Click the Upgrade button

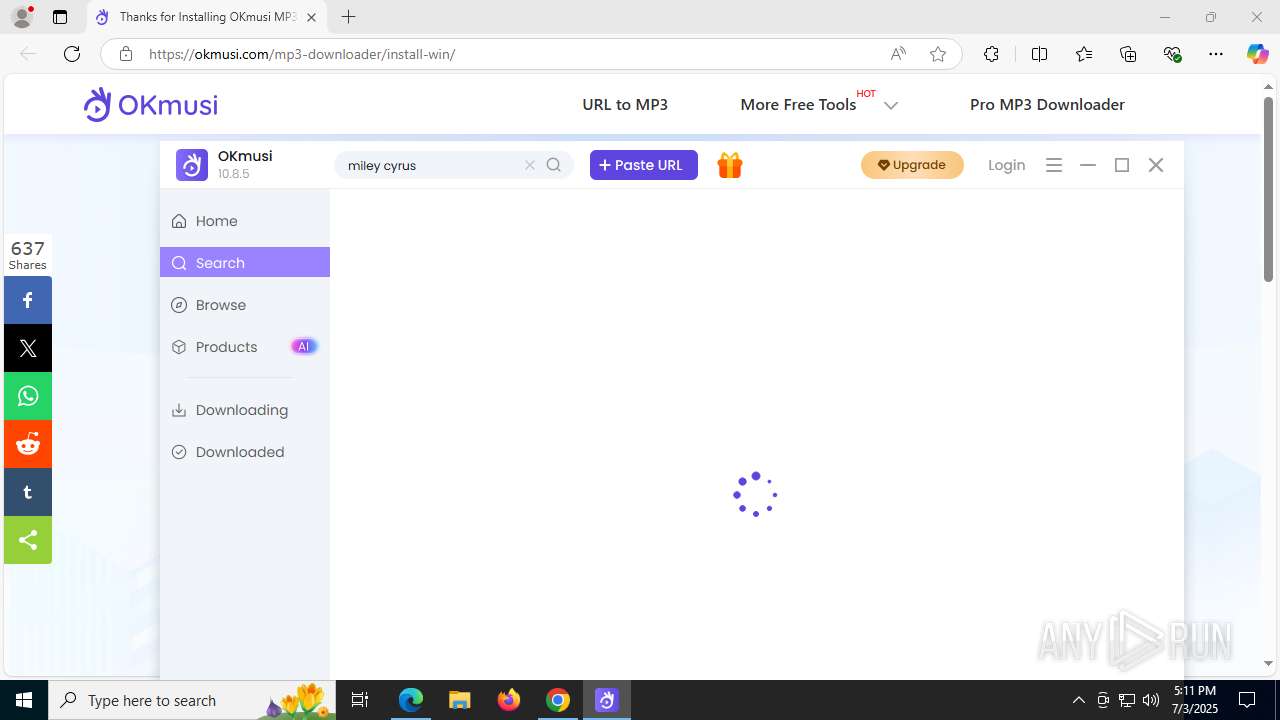[912, 165]
